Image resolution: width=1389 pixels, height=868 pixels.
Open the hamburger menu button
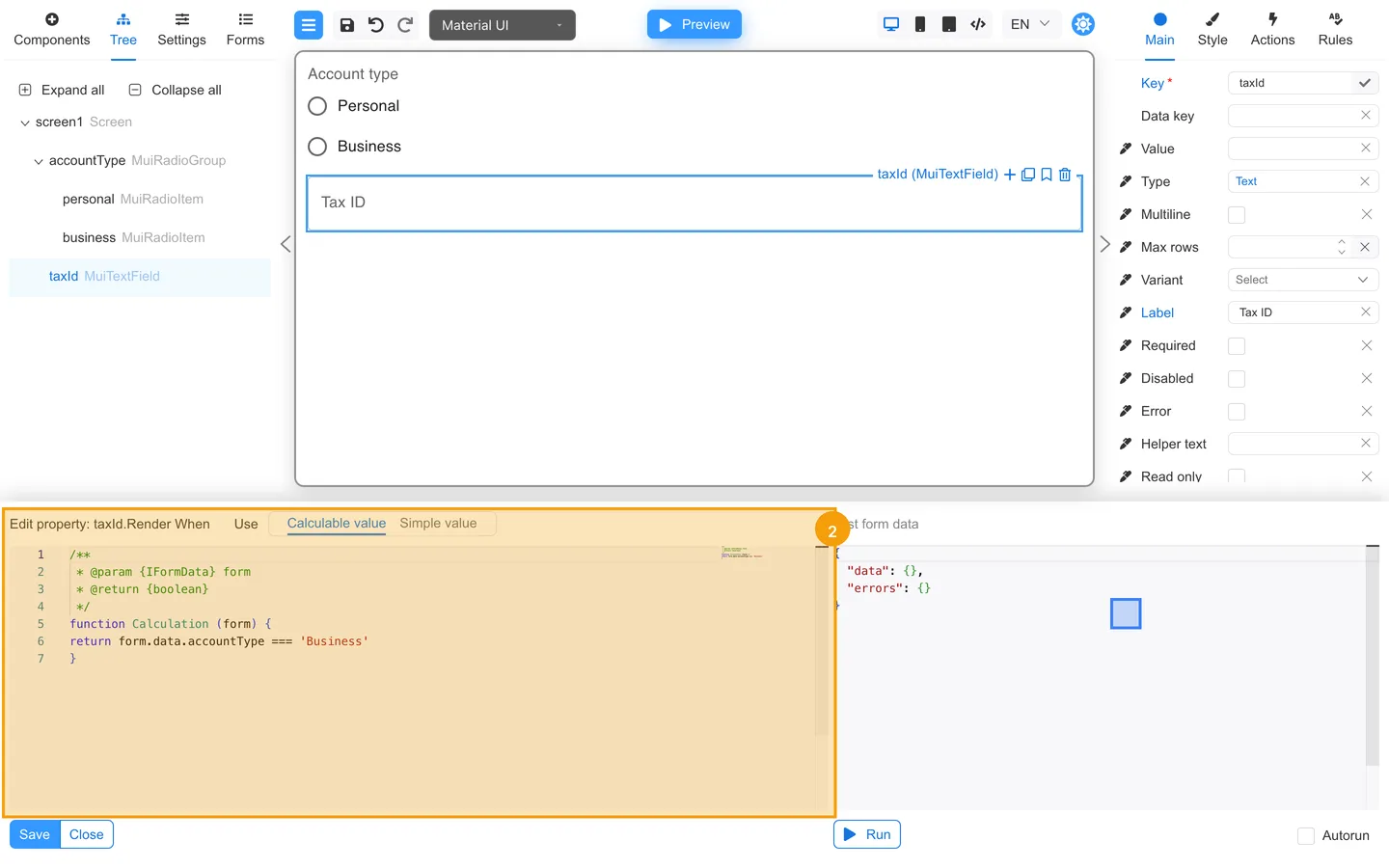click(309, 25)
